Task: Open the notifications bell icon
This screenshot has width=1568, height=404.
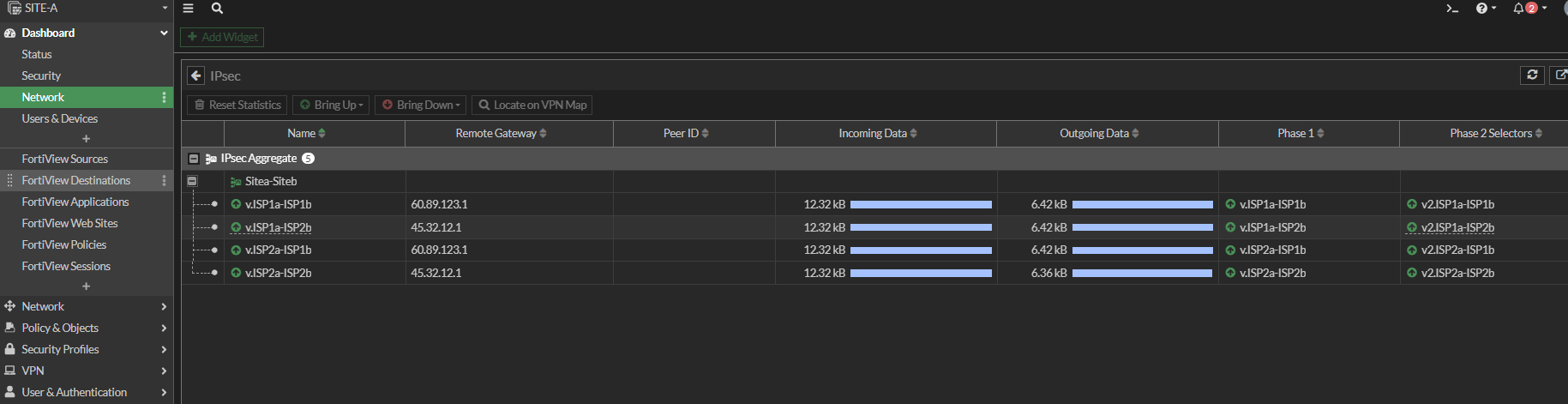Action: tap(1523, 9)
